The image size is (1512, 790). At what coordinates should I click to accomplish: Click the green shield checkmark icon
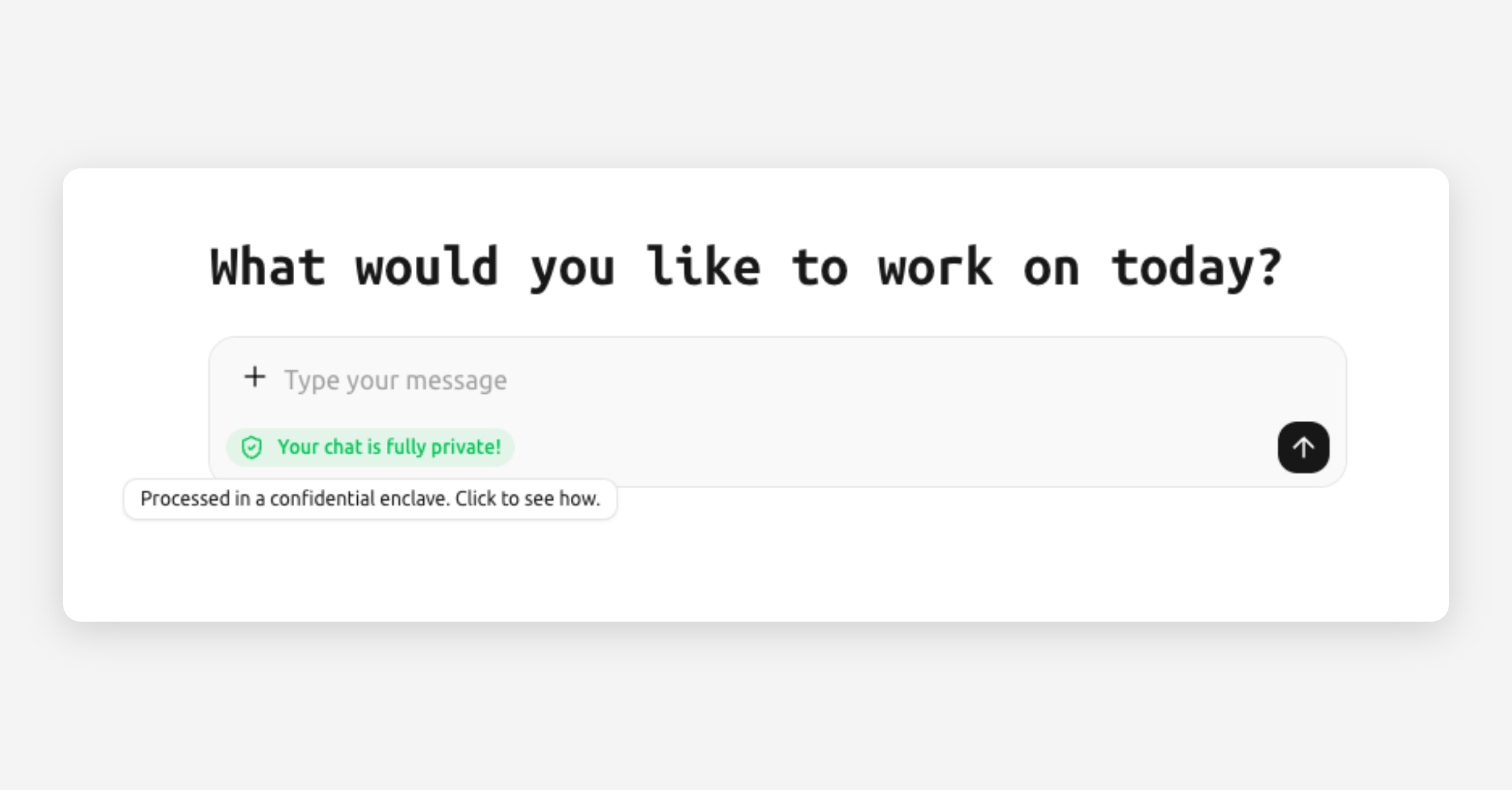(x=252, y=447)
